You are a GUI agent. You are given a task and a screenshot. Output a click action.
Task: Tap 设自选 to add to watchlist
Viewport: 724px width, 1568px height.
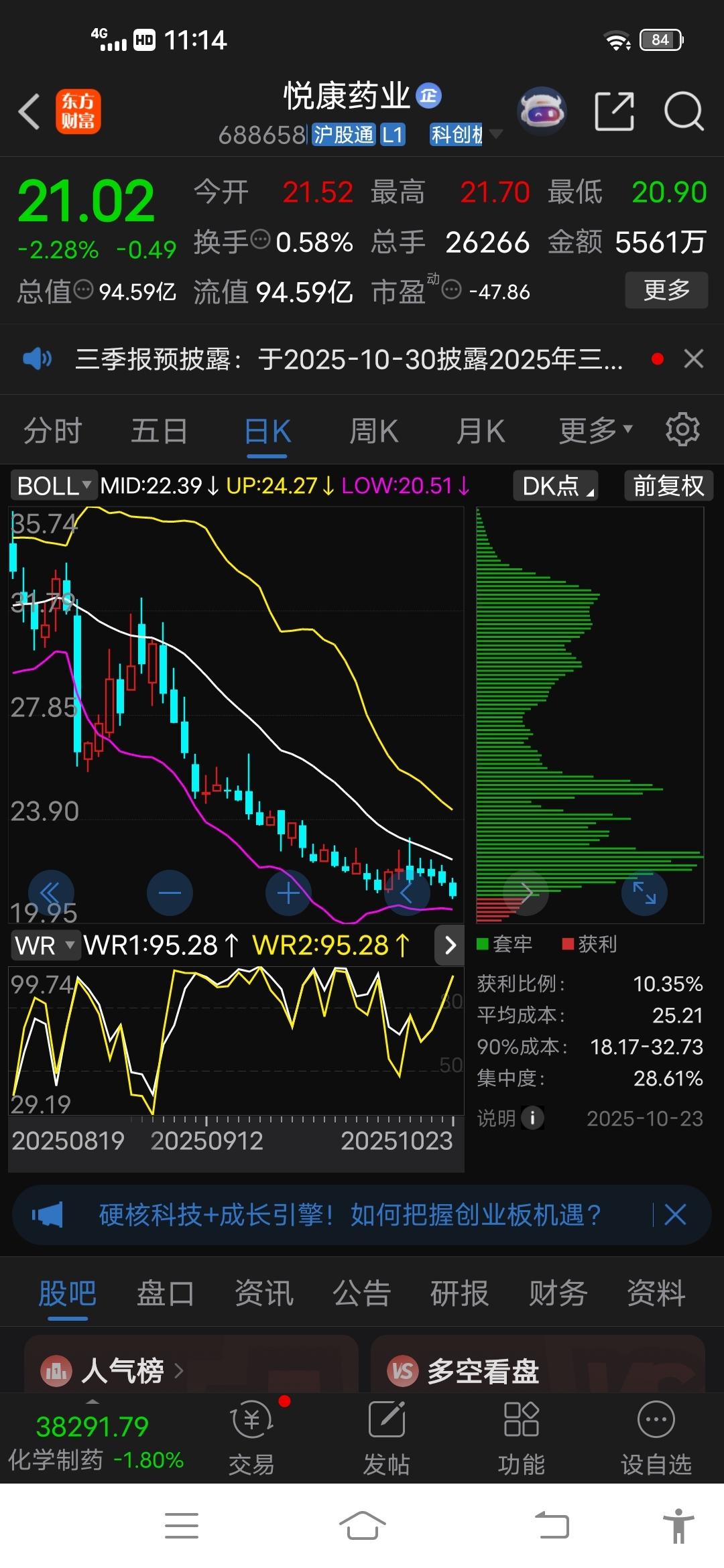(x=656, y=1438)
